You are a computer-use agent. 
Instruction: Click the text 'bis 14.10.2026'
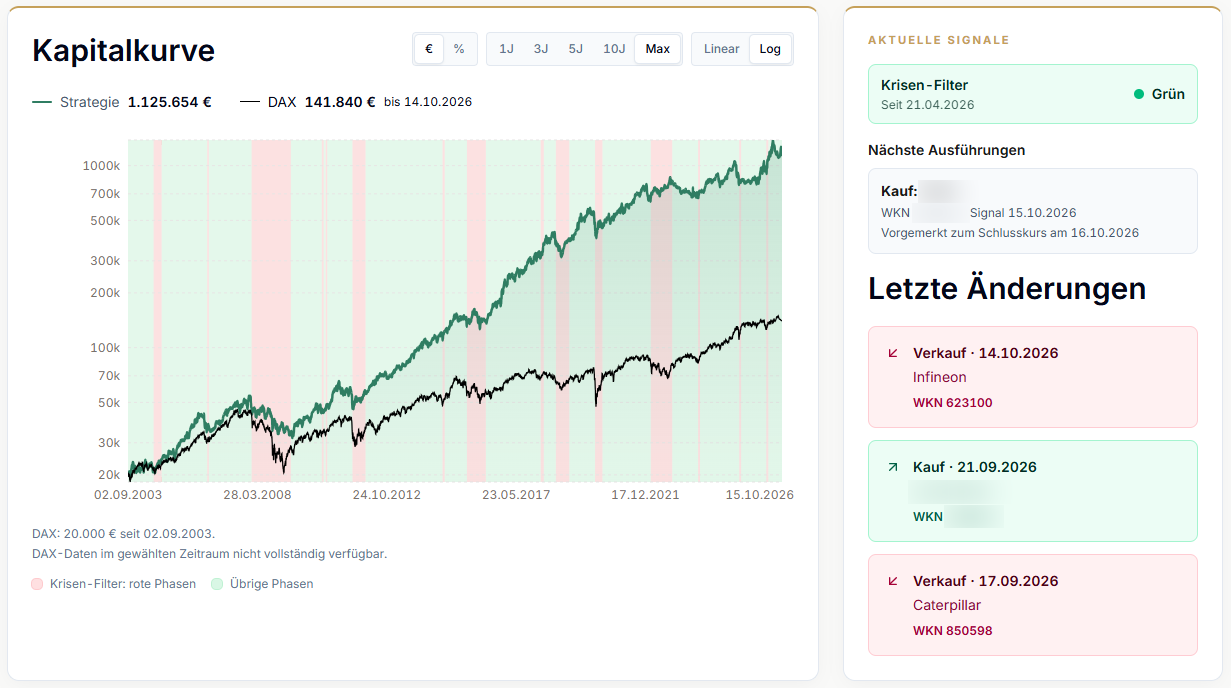coord(428,102)
